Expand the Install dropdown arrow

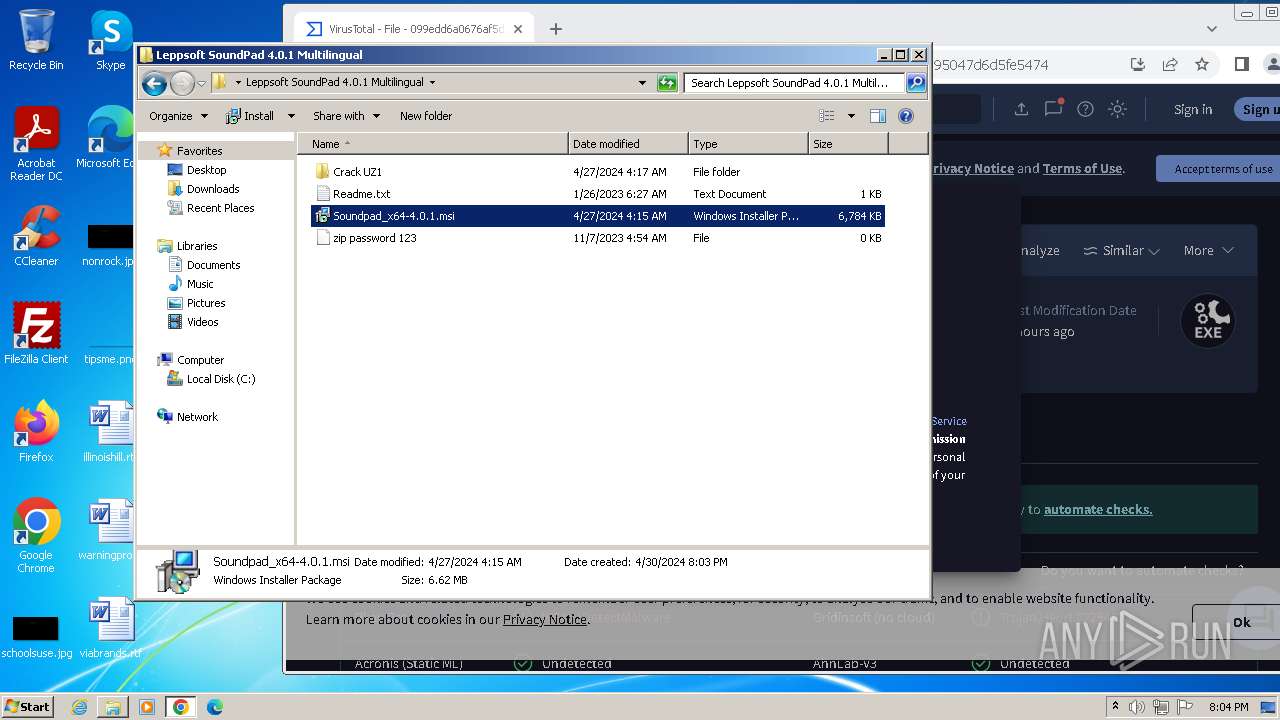pos(291,116)
